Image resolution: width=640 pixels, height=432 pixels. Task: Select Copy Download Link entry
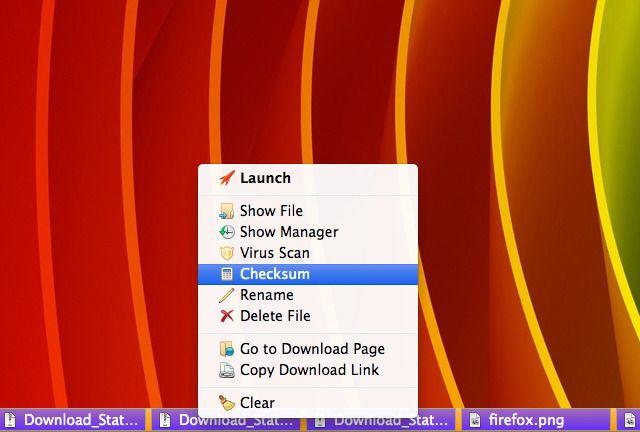click(x=308, y=370)
